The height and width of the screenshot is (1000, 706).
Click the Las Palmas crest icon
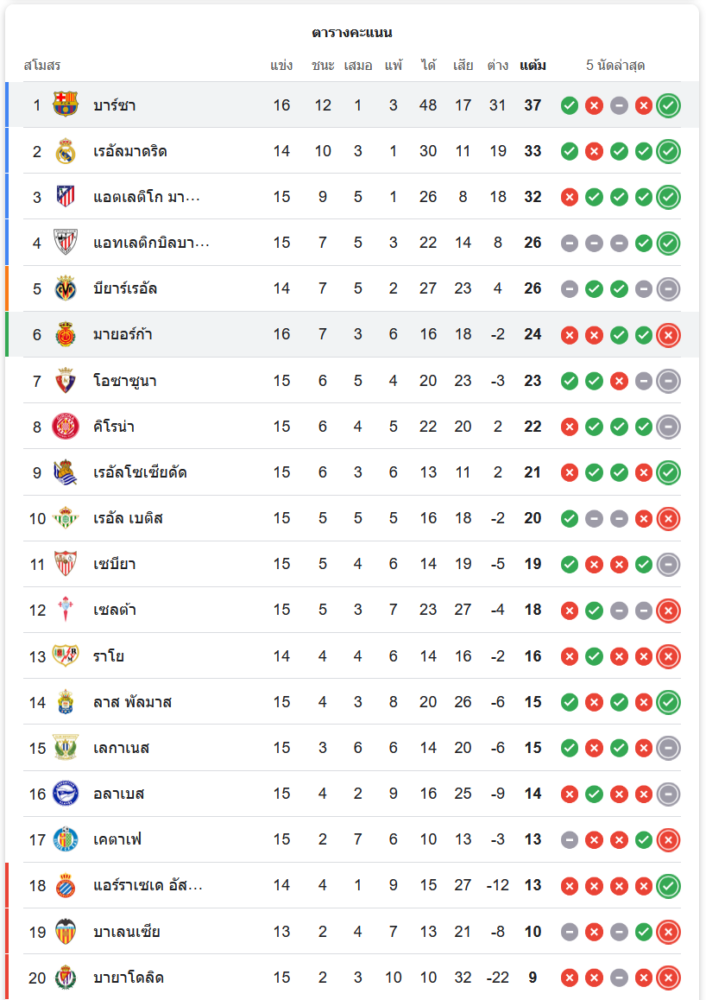pos(65,701)
